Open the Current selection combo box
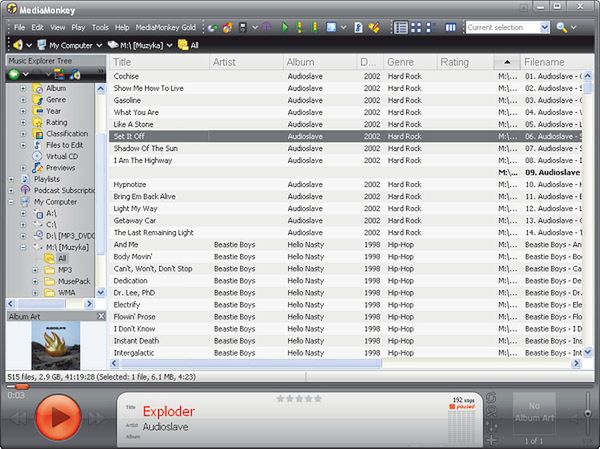 tap(508, 27)
